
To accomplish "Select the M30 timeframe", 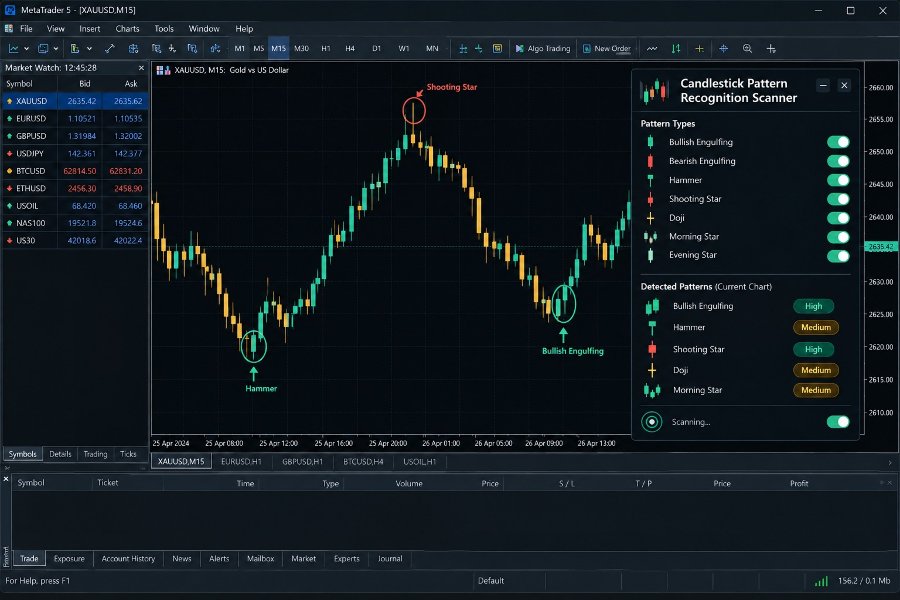I will pos(301,49).
